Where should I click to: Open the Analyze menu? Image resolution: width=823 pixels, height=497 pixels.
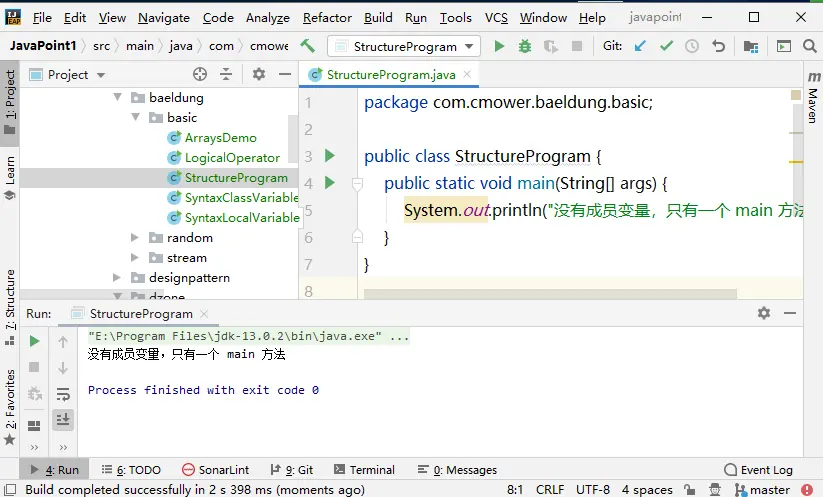tap(268, 17)
